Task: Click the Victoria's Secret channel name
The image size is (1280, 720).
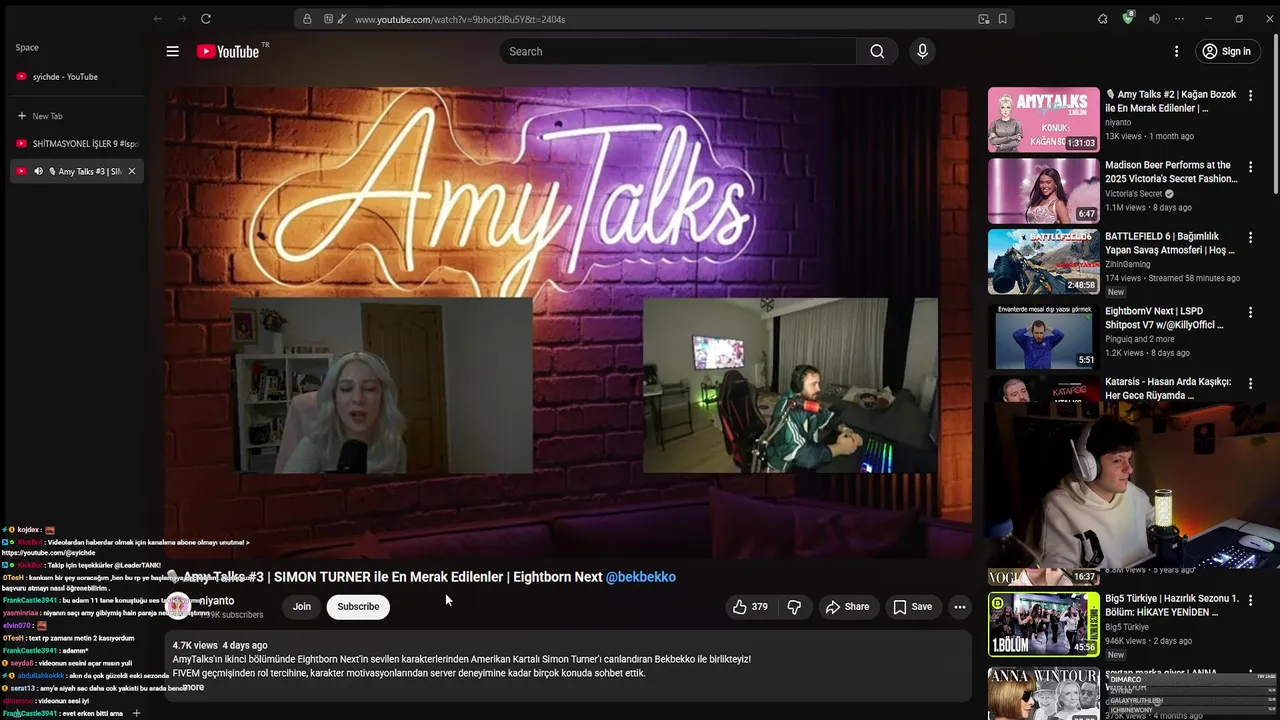Action: point(1134,194)
